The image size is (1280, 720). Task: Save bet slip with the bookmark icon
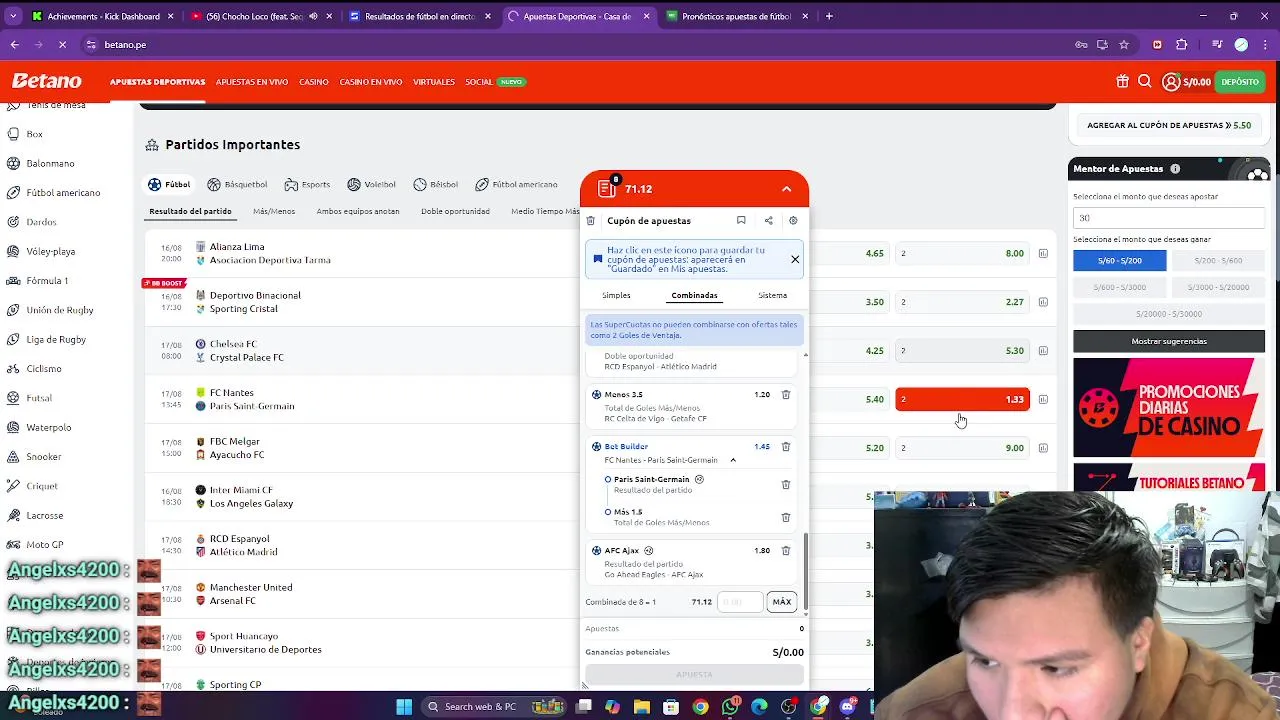(x=741, y=221)
